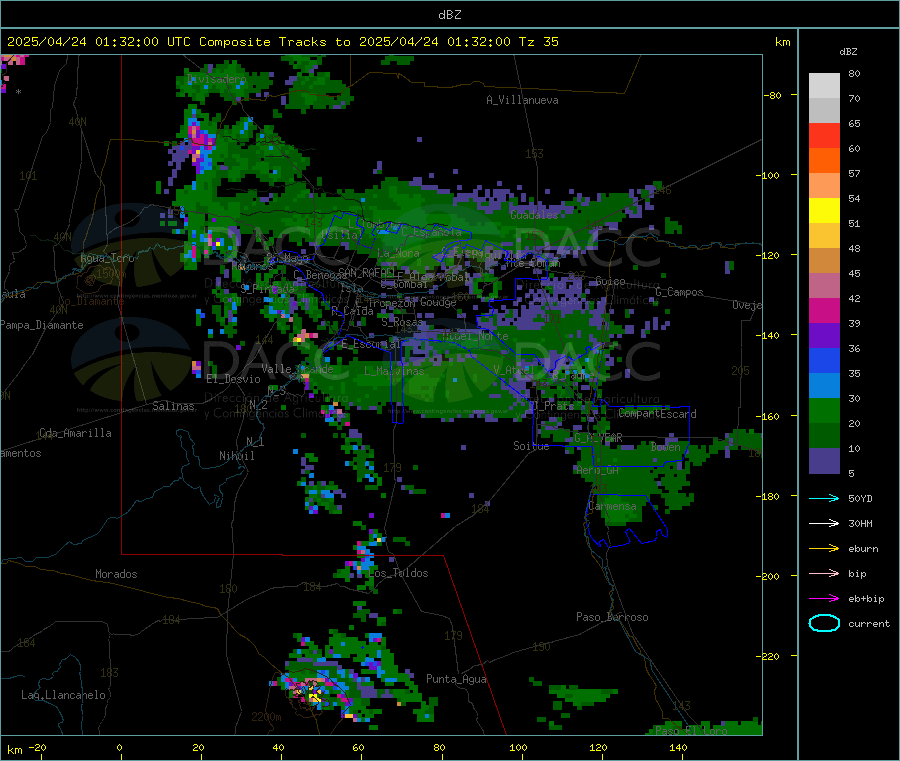Select the pink bip arrow legend icon
900x761 pixels.
point(824,573)
